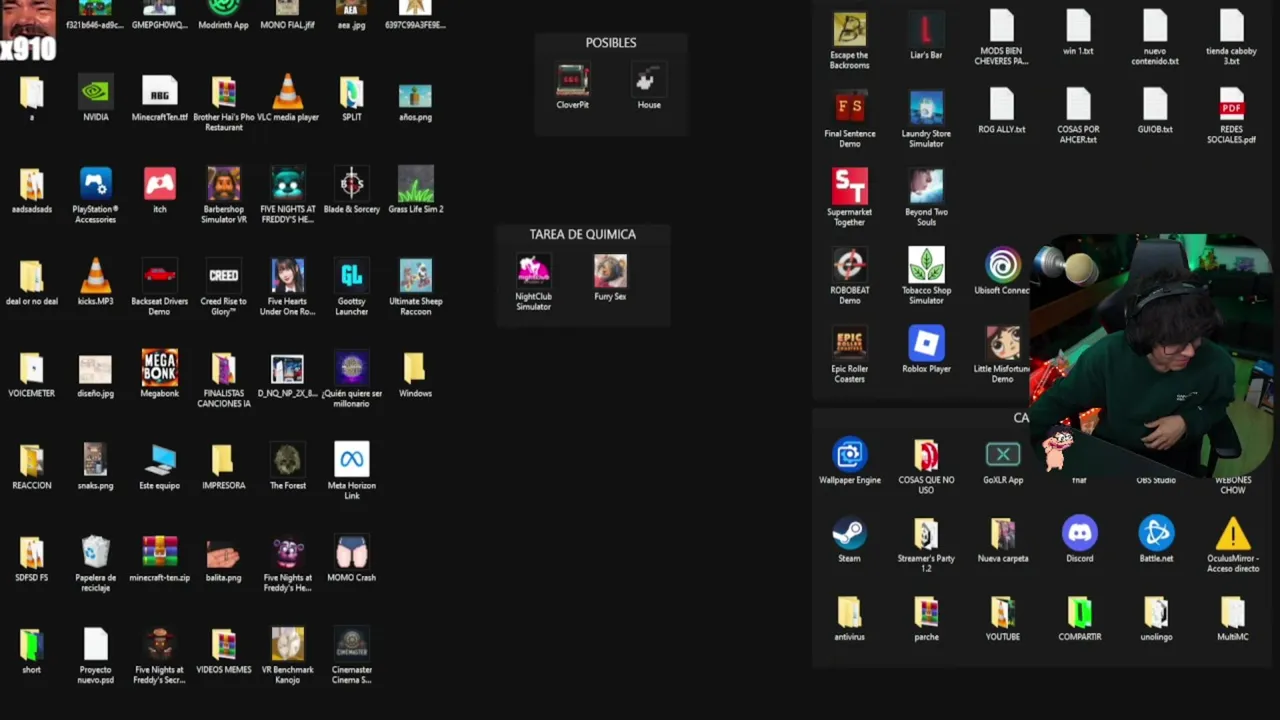This screenshot has height=720, width=1280.
Task: Open Streamer's Party 1.2 folder
Action: pos(926,532)
